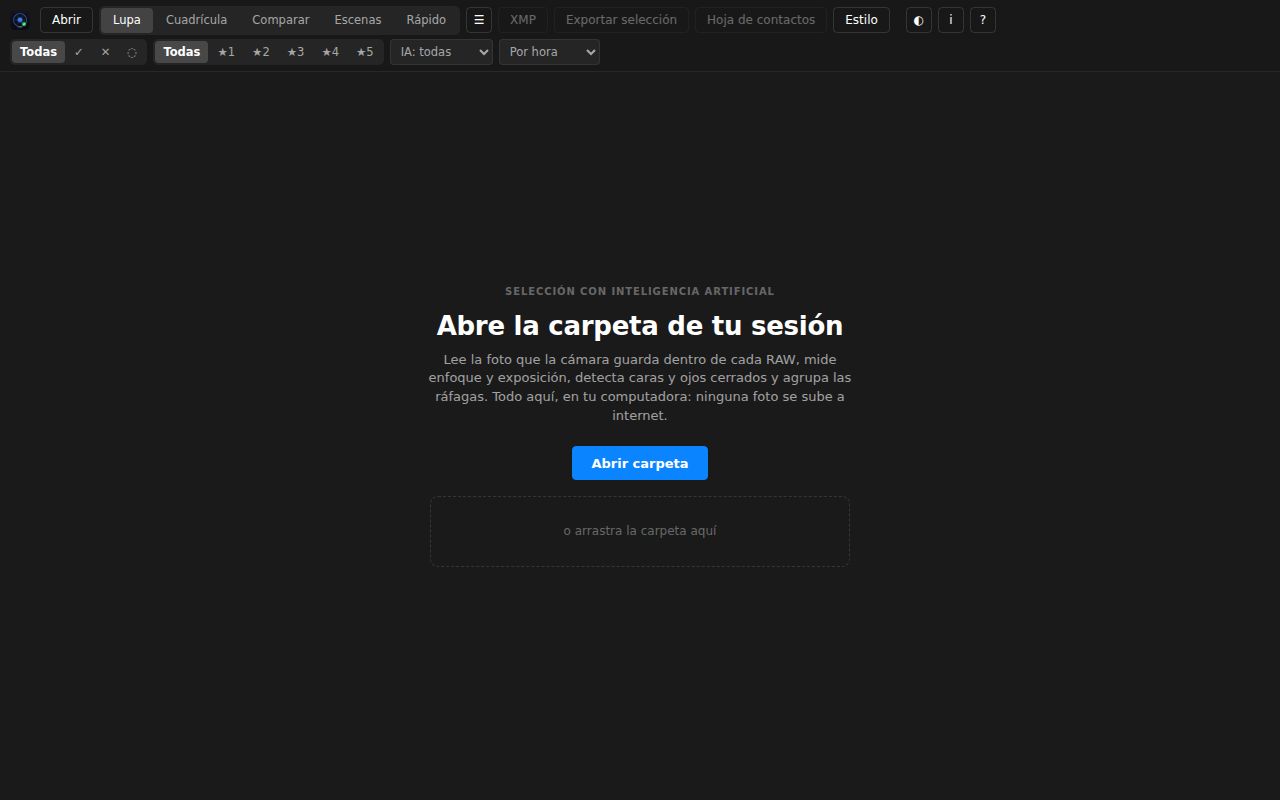Image resolution: width=1280 pixels, height=800 pixels.
Task: Filter photos by ★2 rating
Action: click(261, 52)
